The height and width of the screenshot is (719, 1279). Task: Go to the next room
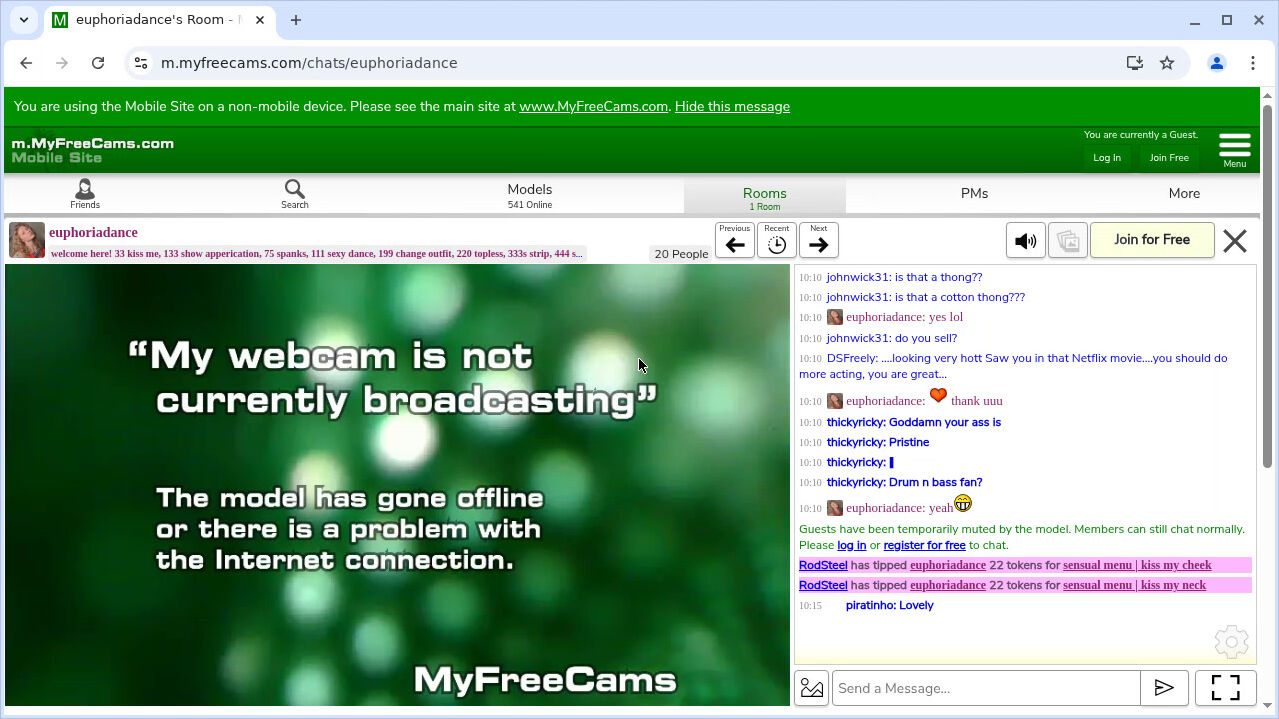click(x=818, y=240)
